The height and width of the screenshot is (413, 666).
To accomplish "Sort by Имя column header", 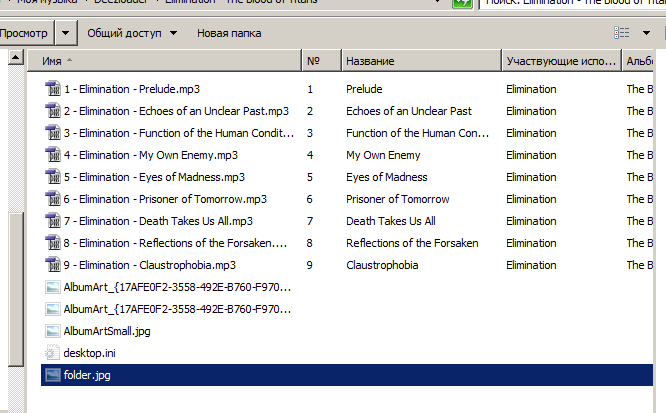I will pyautogui.click(x=164, y=61).
